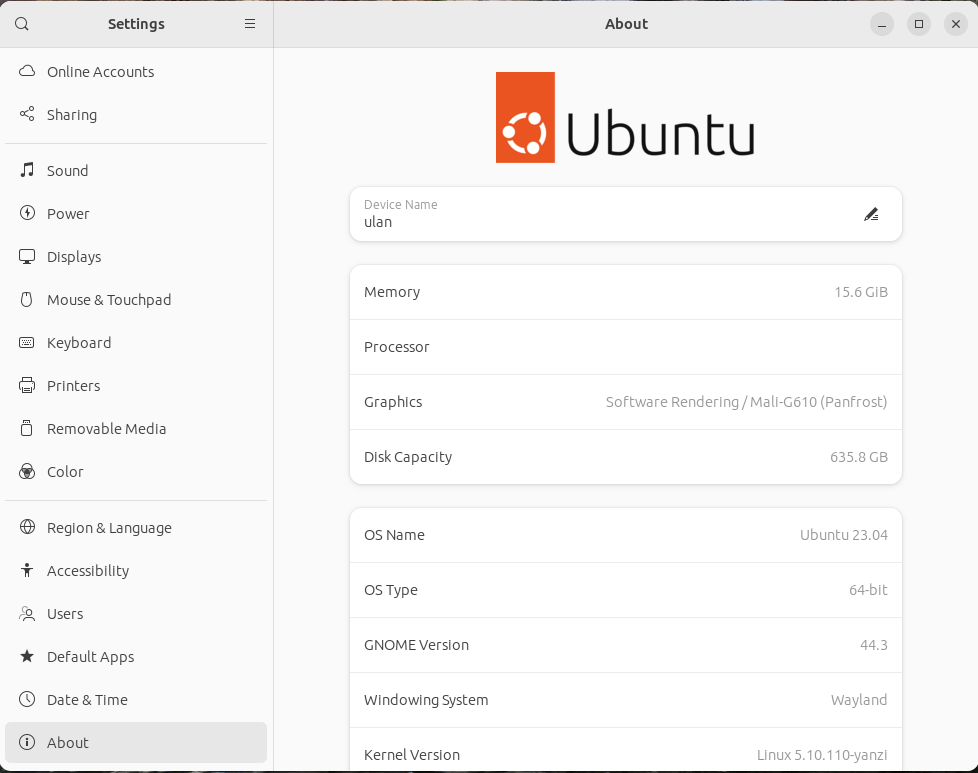Image resolution: width=978 pixels, height=773 pixels.
Task: Click the Graphics Mali-G610 (Panfrost) value
Action: [x=746, y=402]
